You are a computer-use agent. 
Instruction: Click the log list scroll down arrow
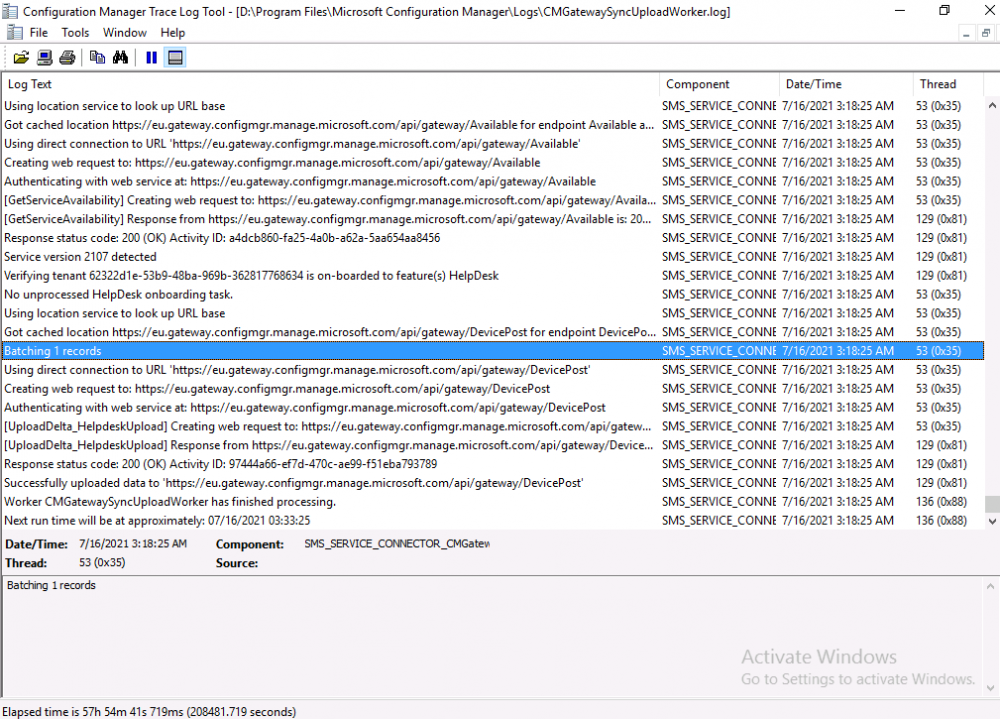(x=992, y=521)
